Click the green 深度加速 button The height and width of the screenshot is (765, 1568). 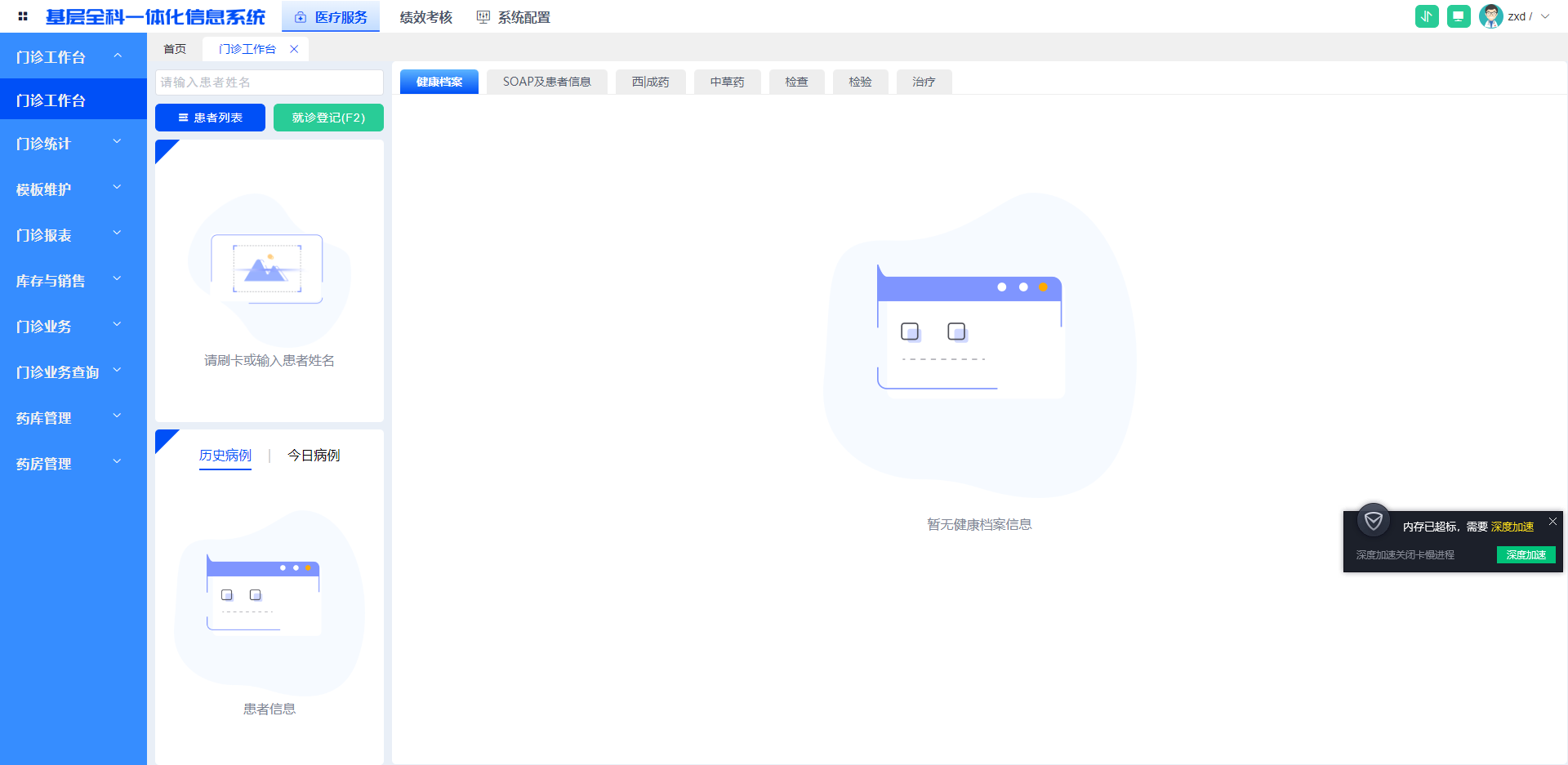1526,555
